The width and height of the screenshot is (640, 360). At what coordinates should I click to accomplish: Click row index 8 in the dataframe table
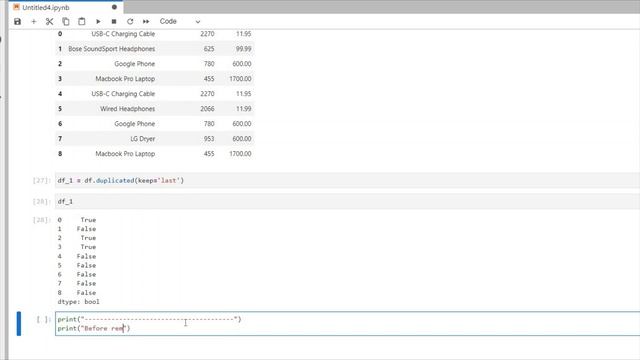click(60, 154)
